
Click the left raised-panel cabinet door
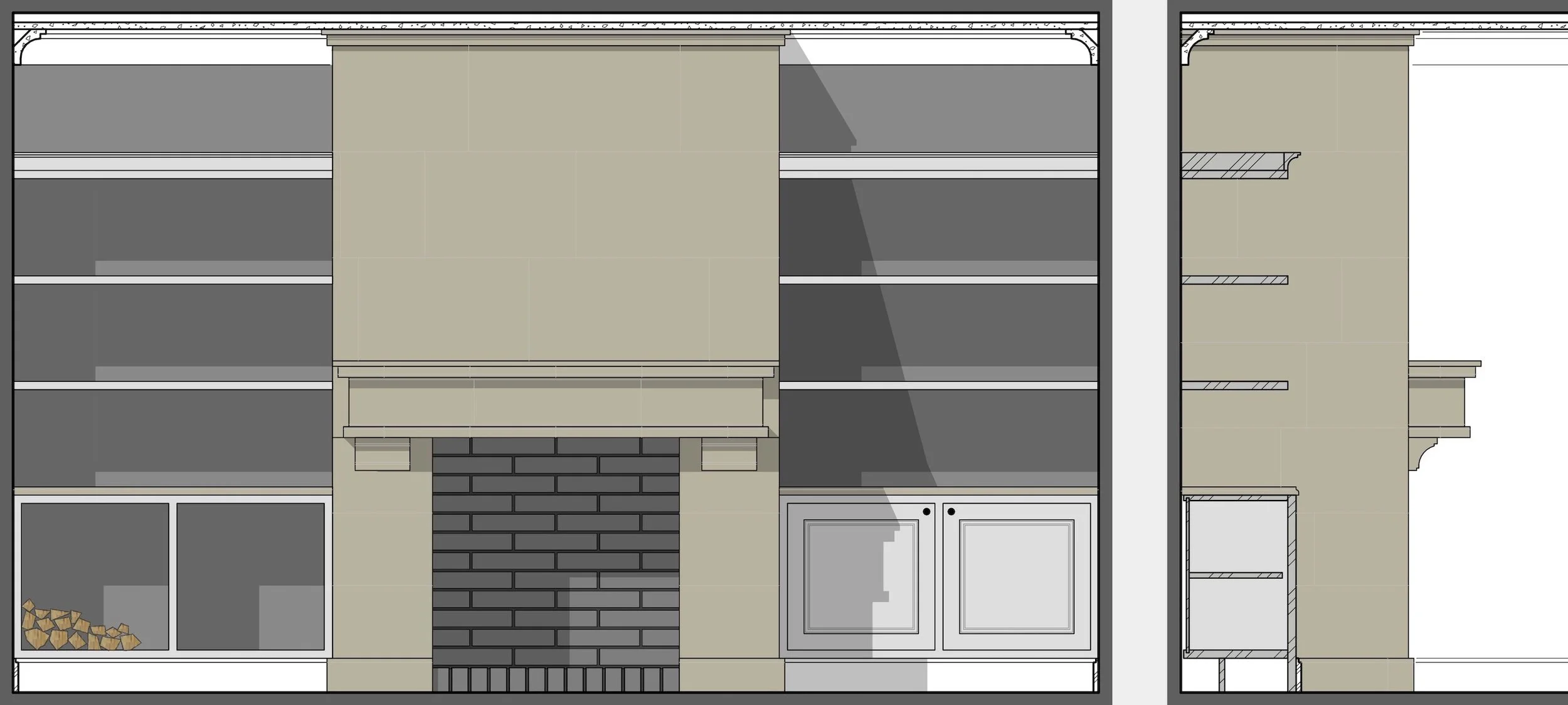(861, 576)
